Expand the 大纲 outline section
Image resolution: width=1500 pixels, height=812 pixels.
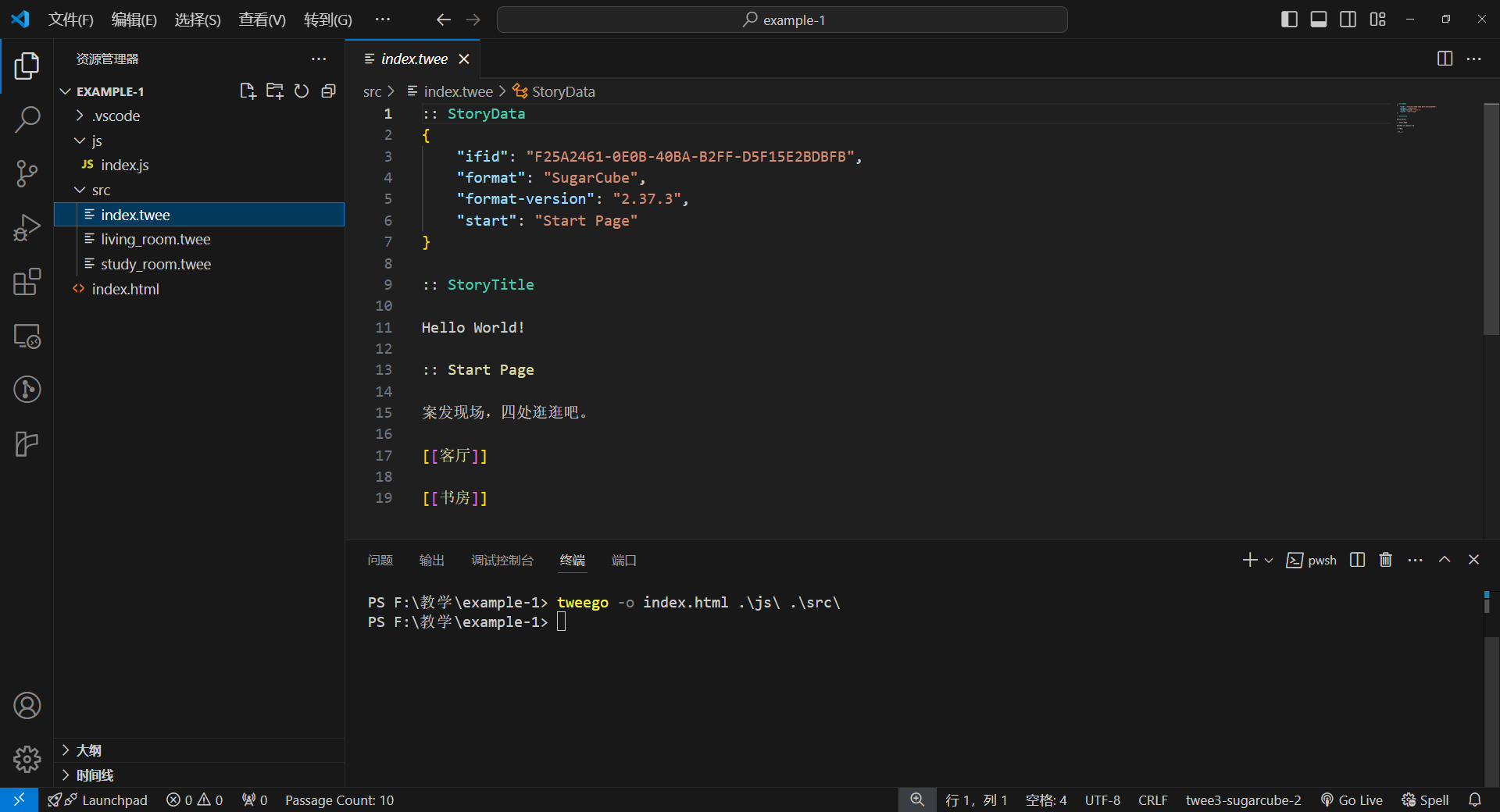(x=199, y=750)
